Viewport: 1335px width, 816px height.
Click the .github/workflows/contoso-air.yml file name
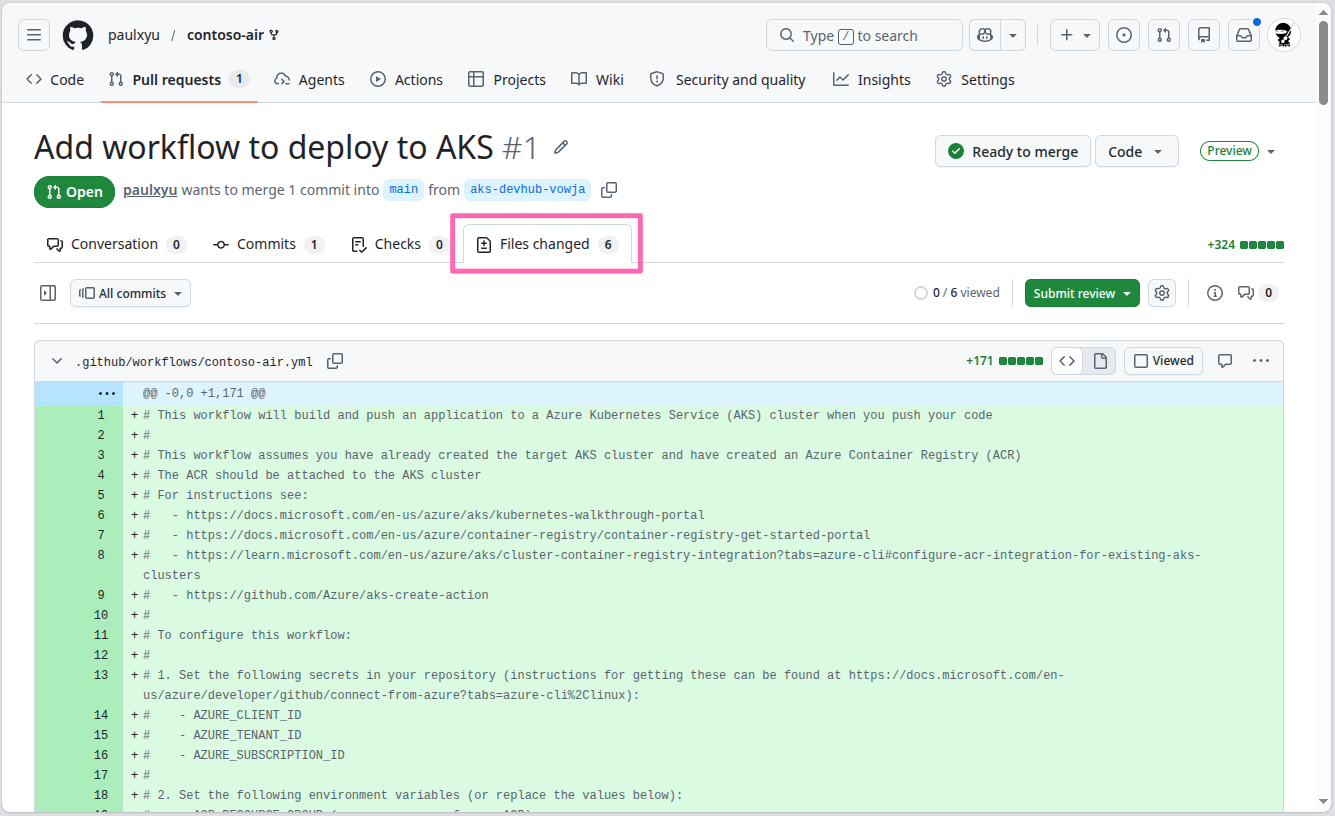click(195, 362)
